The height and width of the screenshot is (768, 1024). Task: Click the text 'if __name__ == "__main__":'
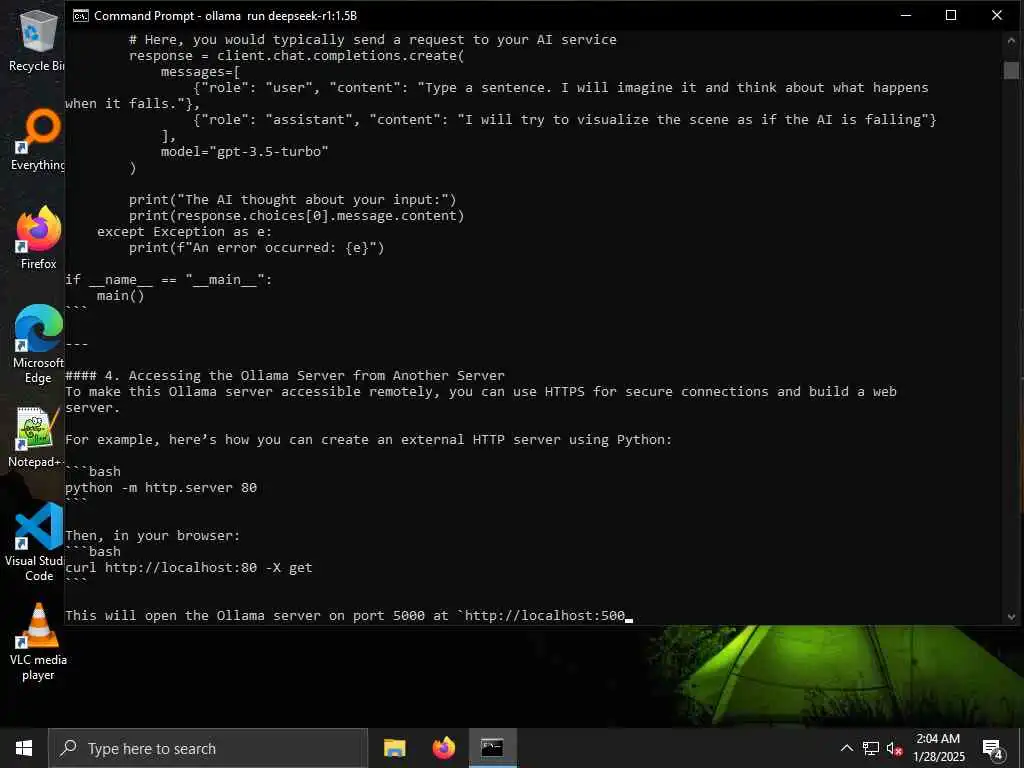pos(168,280)
